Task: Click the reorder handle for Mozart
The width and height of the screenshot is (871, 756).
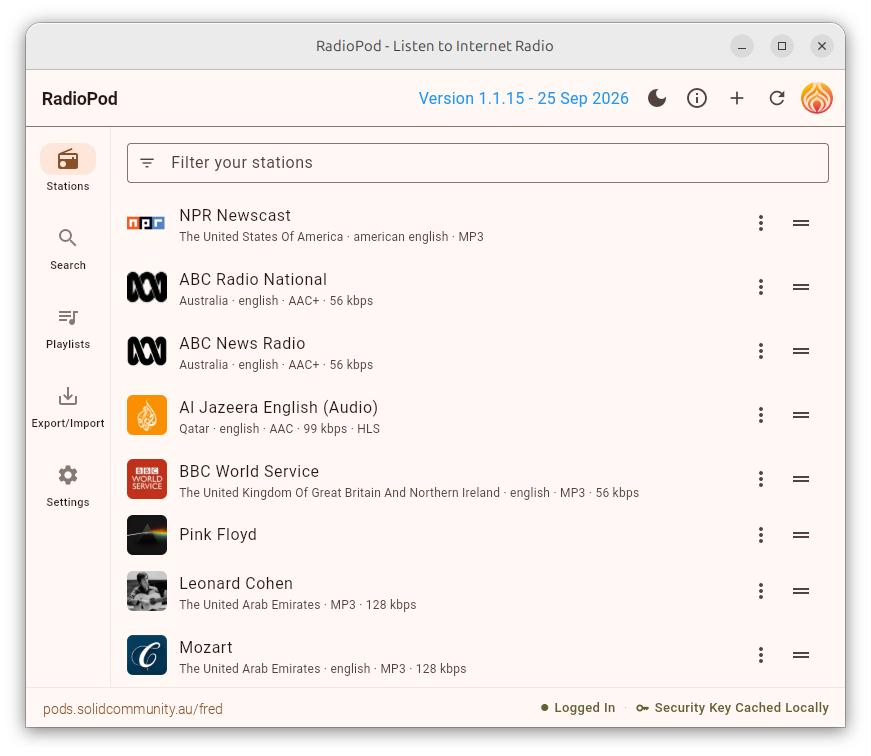Action: 800,655
